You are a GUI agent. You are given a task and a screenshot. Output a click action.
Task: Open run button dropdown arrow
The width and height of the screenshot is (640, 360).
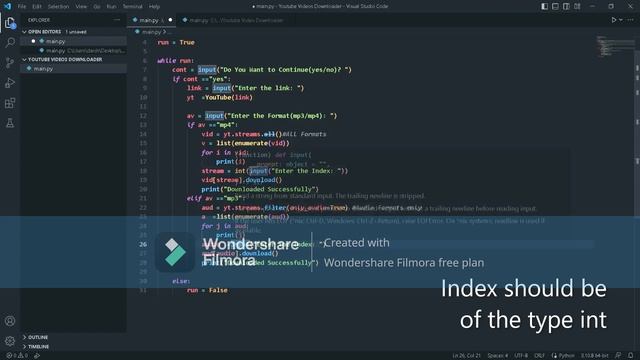[x=621, y=20]
